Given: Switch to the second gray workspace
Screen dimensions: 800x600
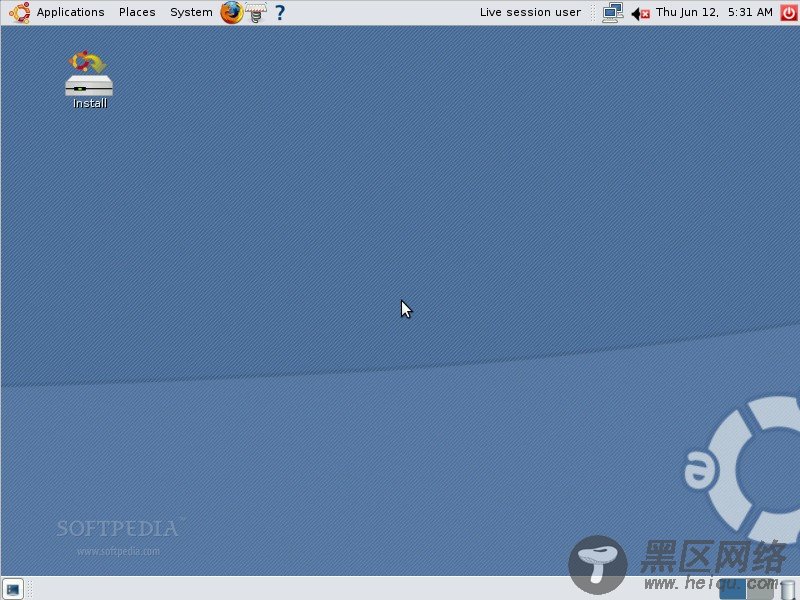Looking at the screenshot, I should tap(760, 589).
